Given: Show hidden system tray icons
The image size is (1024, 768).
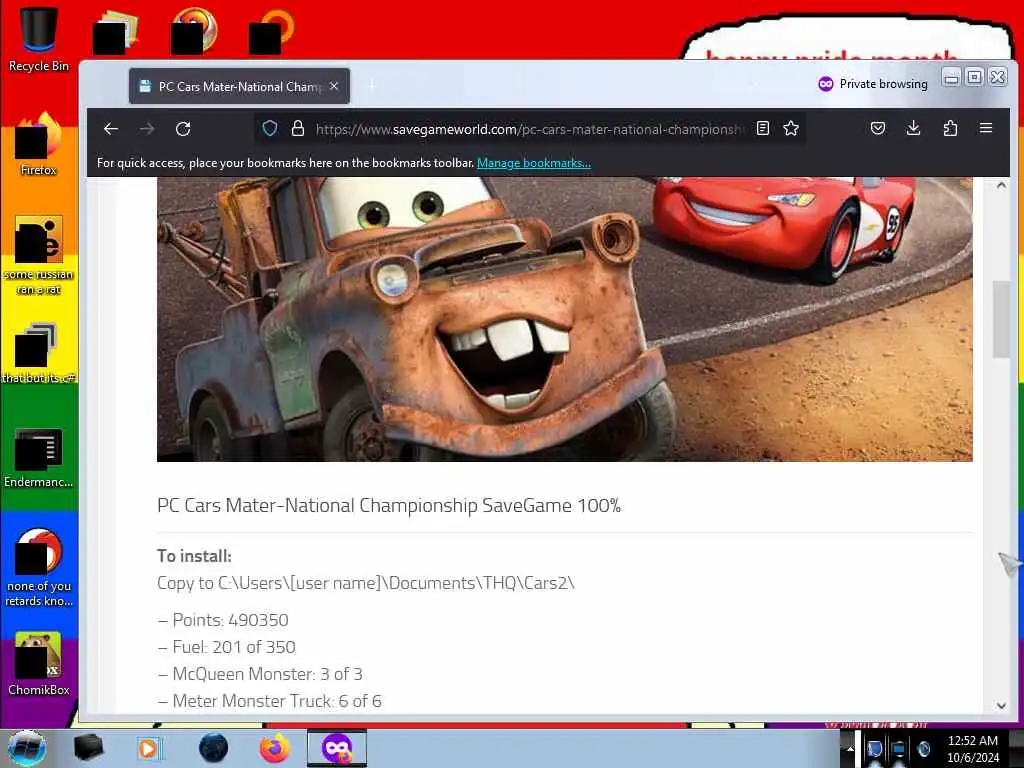Looking at the screenshot, I should [x=850, y=749].
